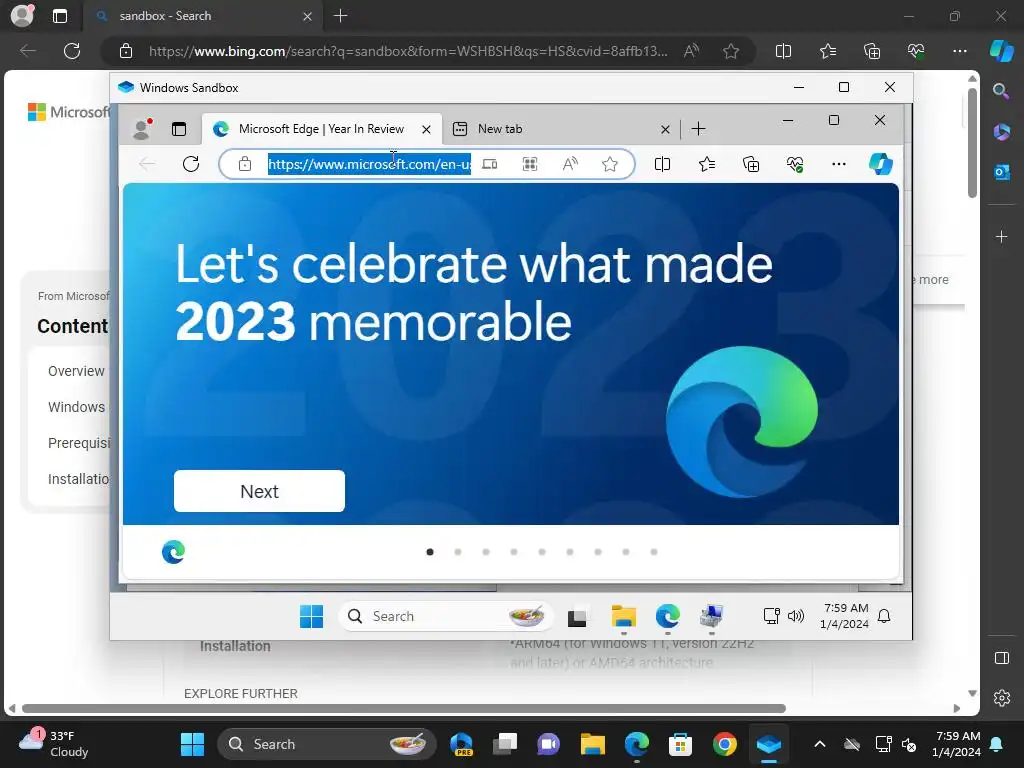Click Edge logo below the slideshow
Viewport: 1024px width, 768px height.
(x=173, y=552)
